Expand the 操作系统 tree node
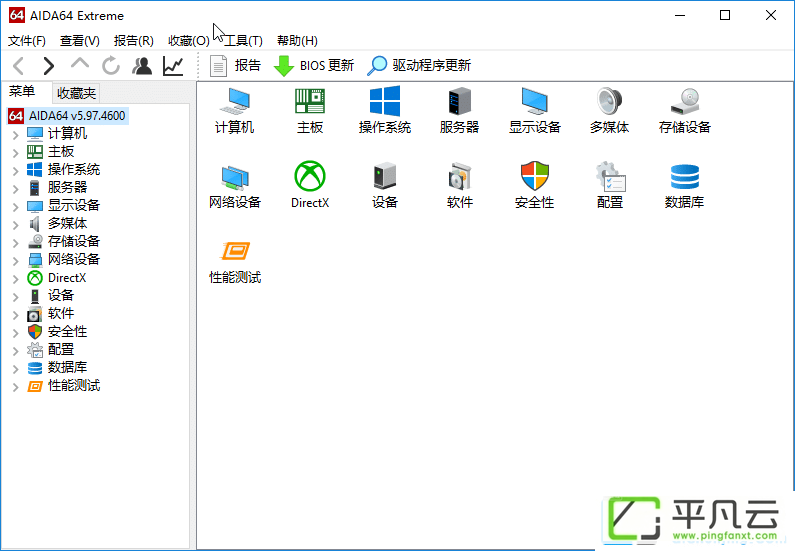This screenshot has height=551, width=795. click(x=15, y=171)
